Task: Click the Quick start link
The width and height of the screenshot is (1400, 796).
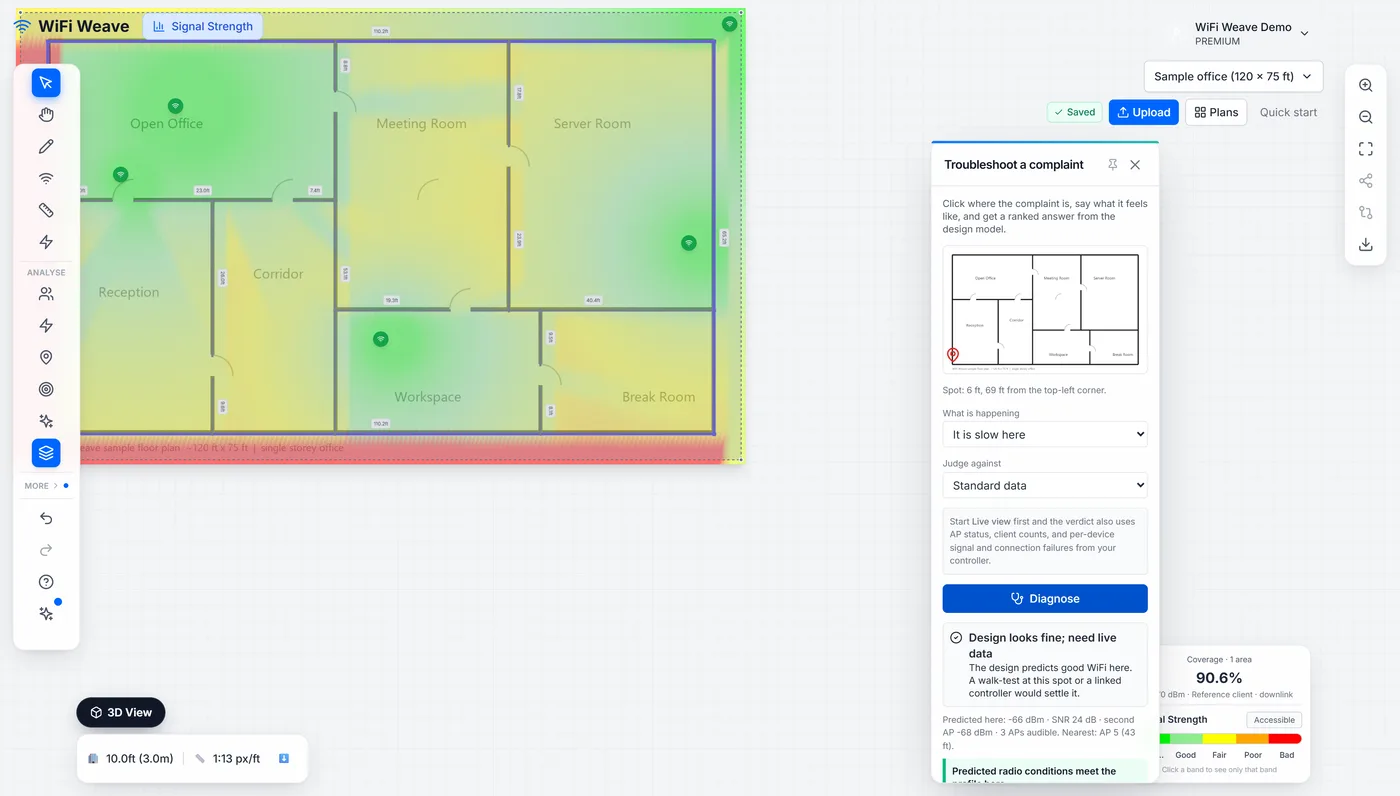Action: coord(1288,112)
